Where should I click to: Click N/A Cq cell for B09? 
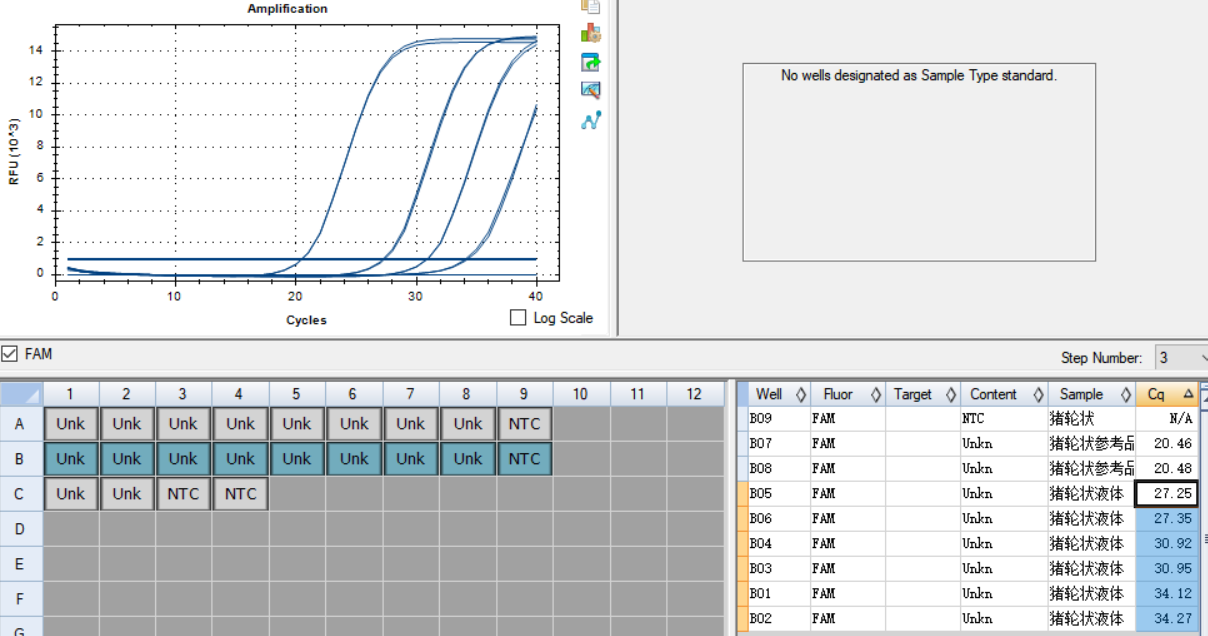tap(1167, 419)
